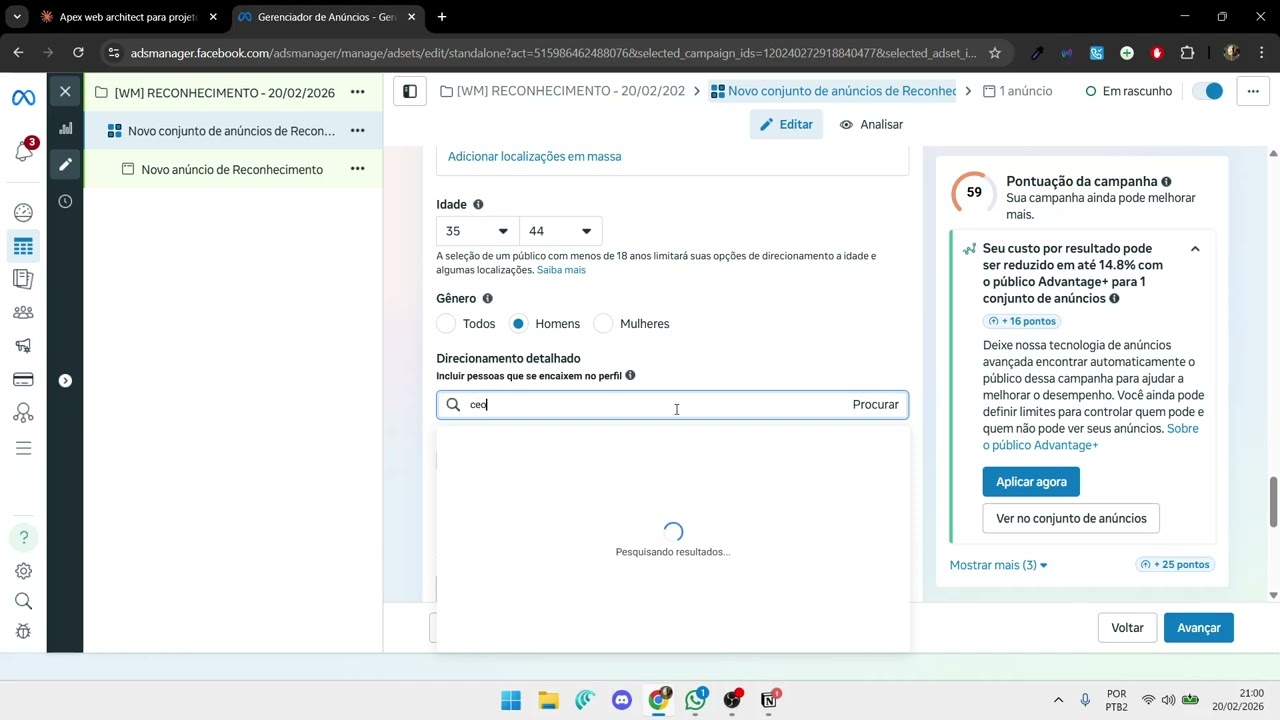Switch to the Editar tab
This screenshot has width=1280, height=720.
pos(786,124)
